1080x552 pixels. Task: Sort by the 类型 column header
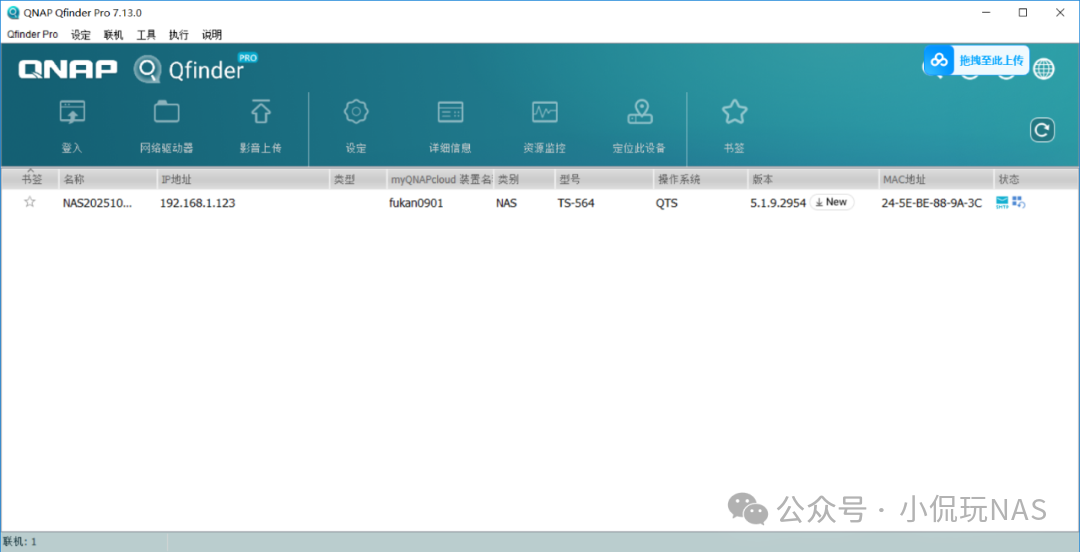pos(358,179)
